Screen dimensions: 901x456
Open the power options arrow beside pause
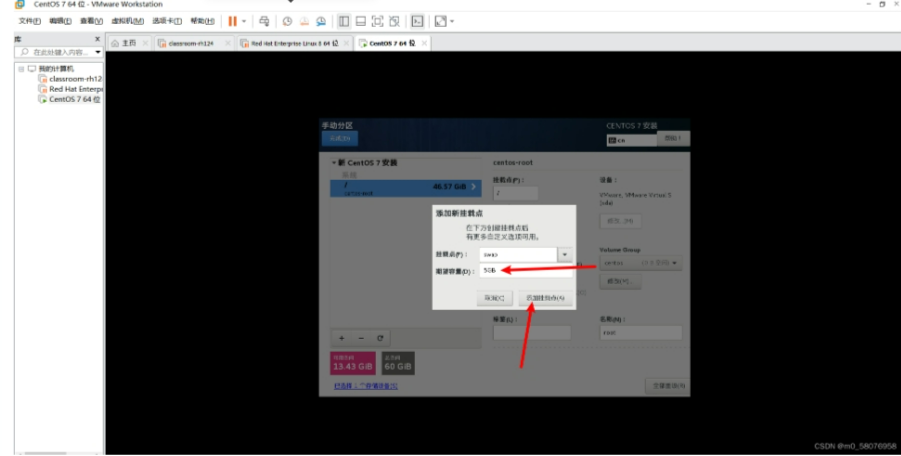pos(244,21)
